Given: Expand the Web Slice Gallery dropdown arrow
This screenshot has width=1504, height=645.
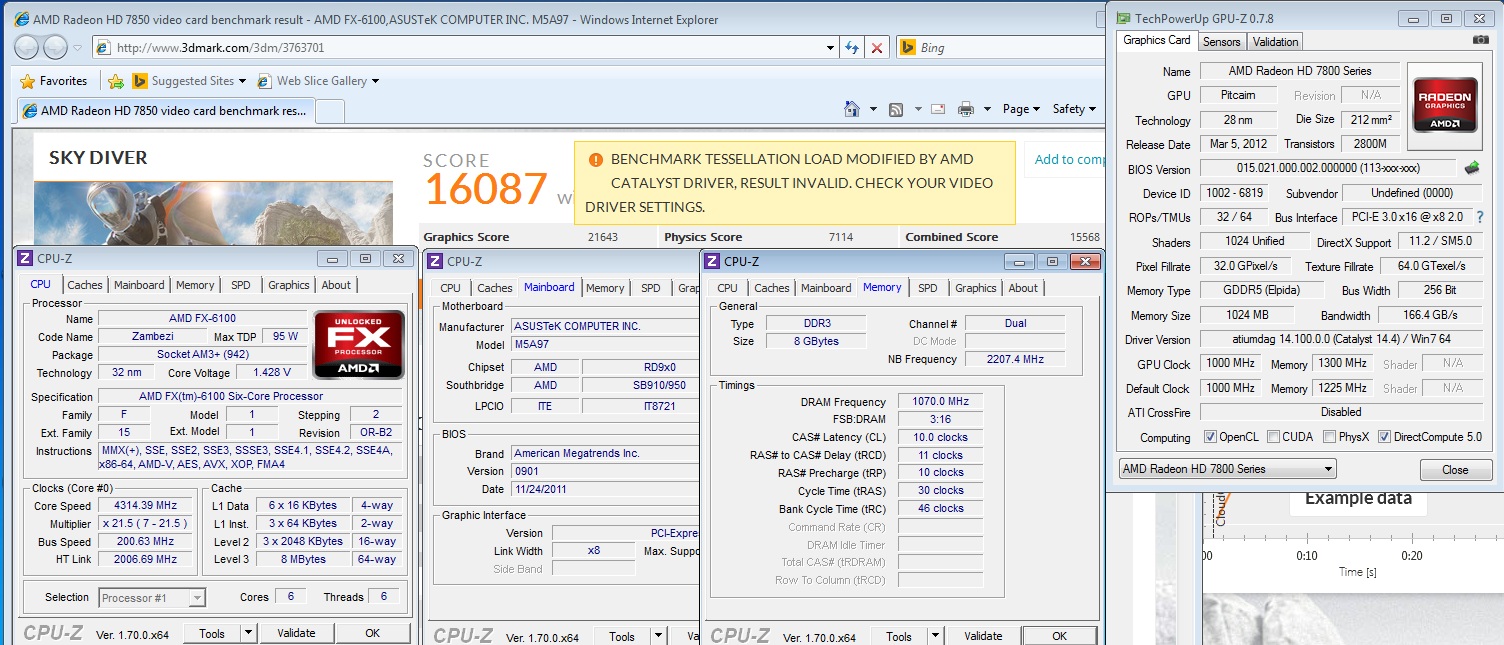Looking at the screenshot, I should click(x=375, y=81).
